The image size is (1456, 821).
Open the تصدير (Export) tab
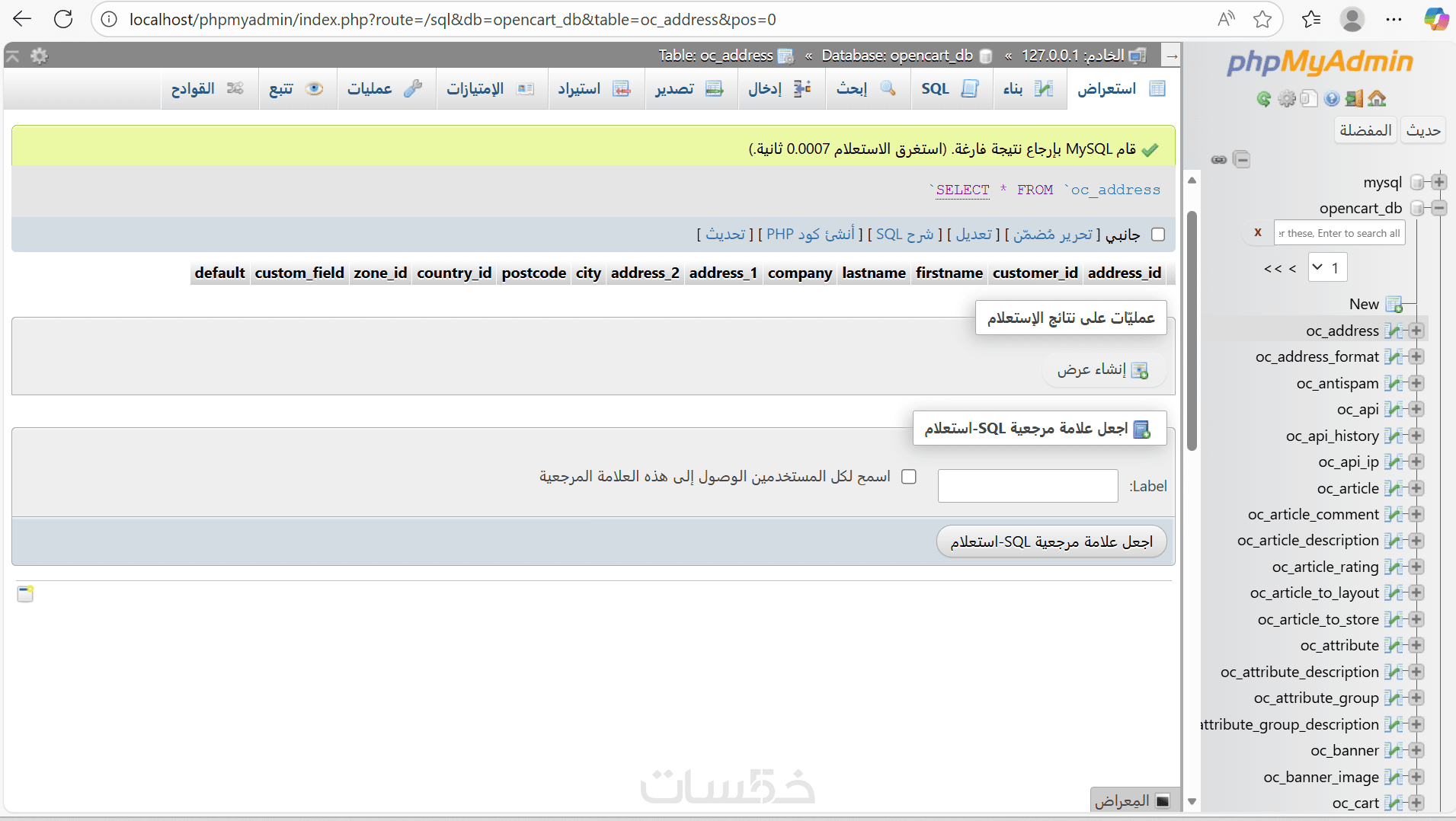click(x=690, y=89)
